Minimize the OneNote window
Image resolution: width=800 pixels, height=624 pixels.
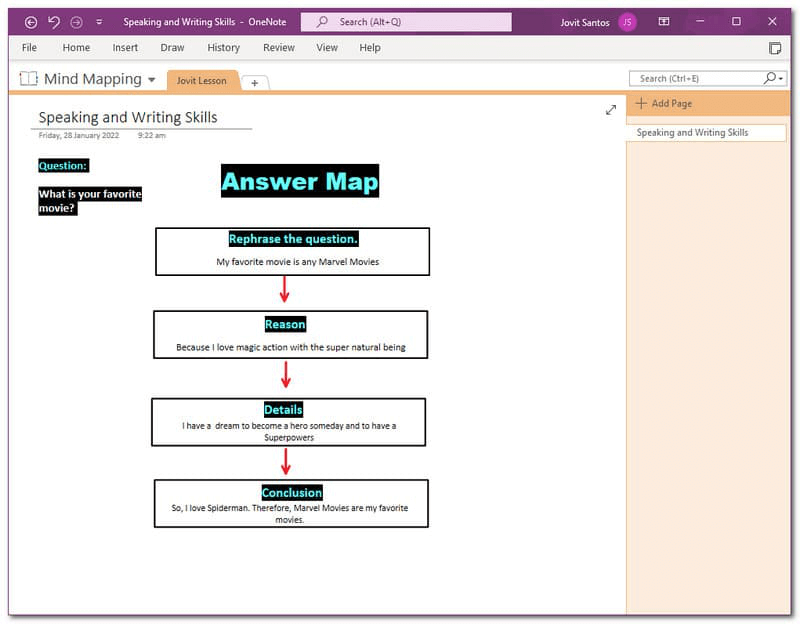pyautogui.click(x=700, y=21)
